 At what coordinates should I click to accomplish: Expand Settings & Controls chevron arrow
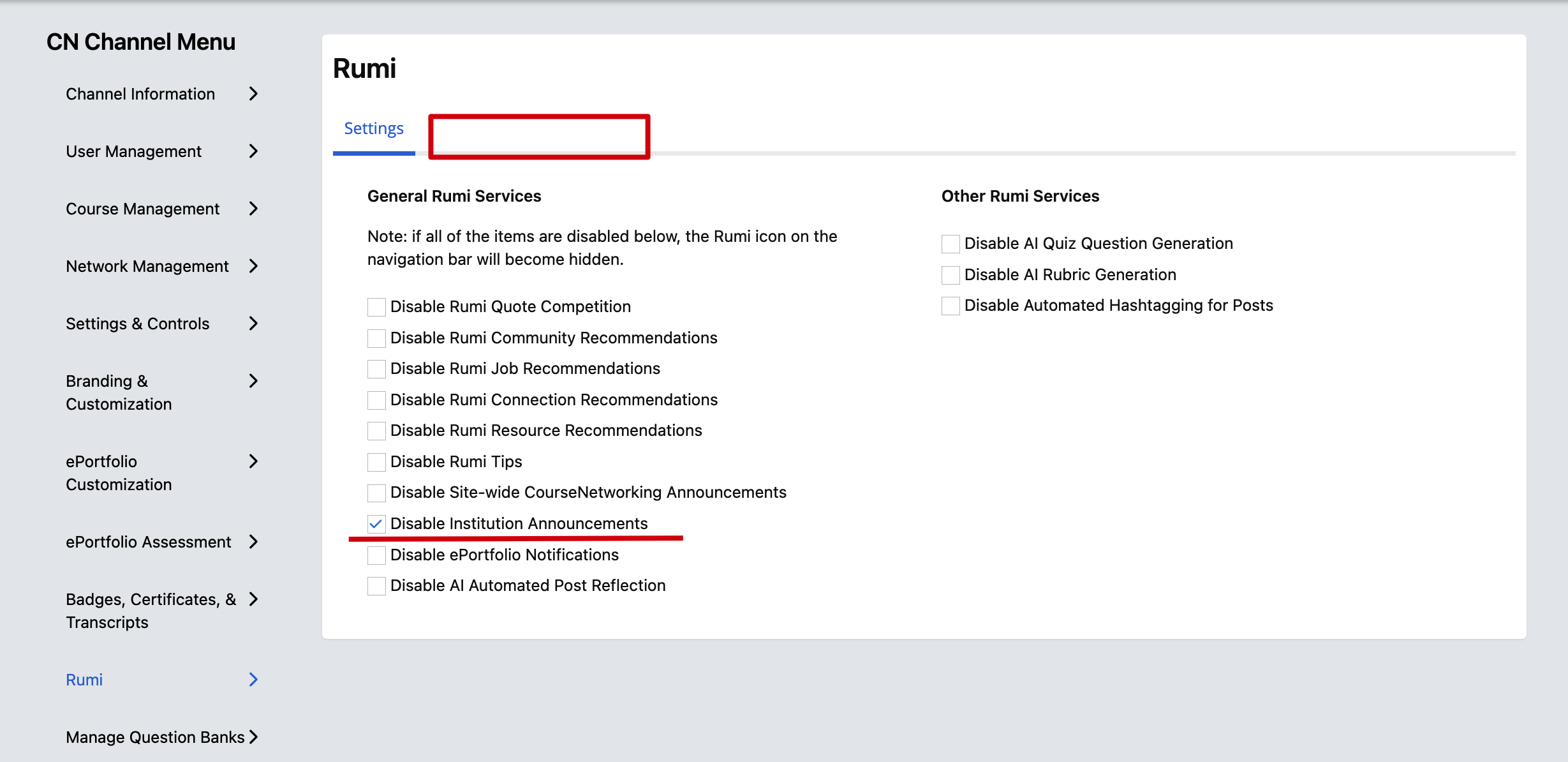coord(253,324)
